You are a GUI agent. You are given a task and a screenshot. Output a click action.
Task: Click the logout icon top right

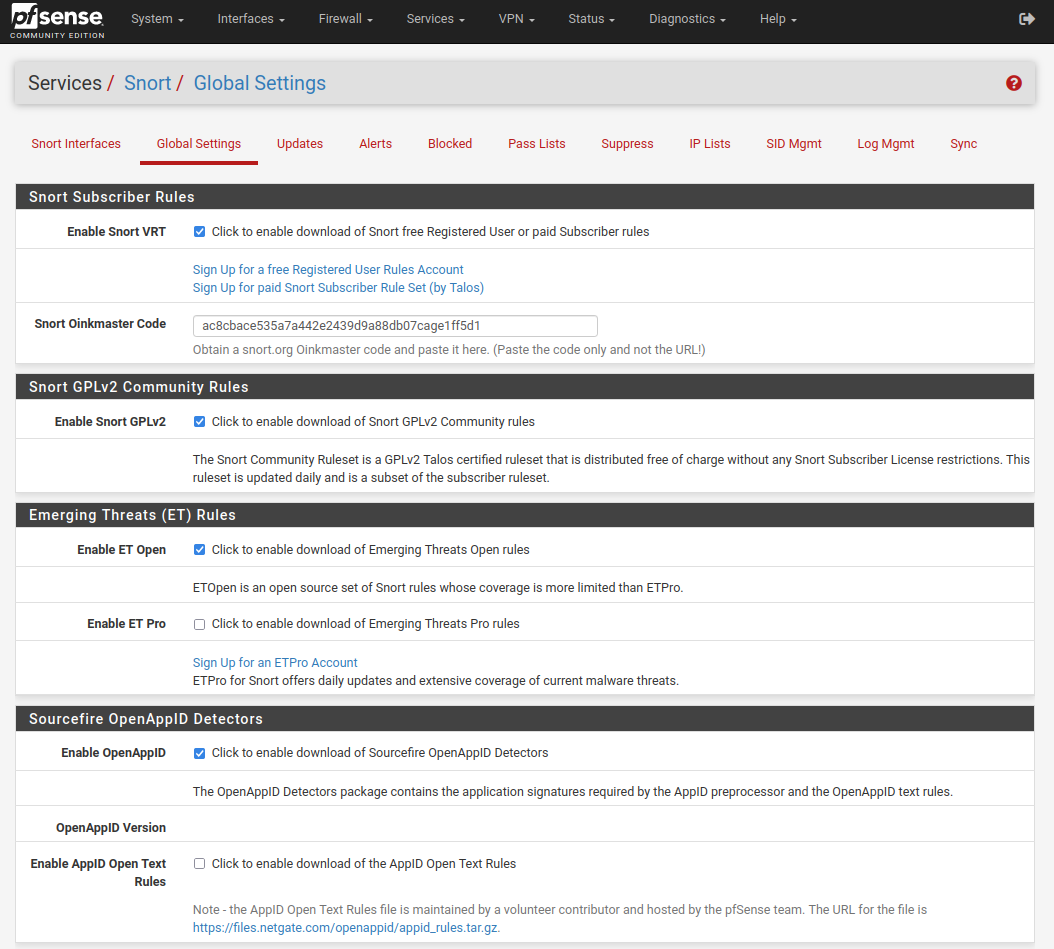[1026, 17]
